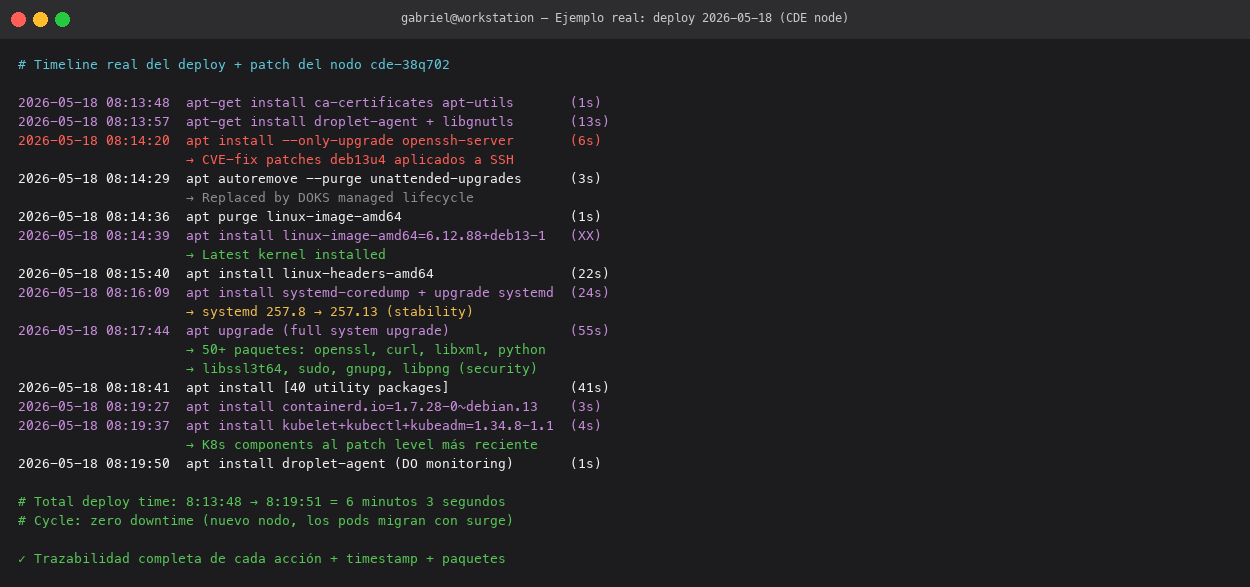1250x587 pixels.
Task: Click the line 'apt upgrade (full system upgrade)'
Action: [318, 331]
